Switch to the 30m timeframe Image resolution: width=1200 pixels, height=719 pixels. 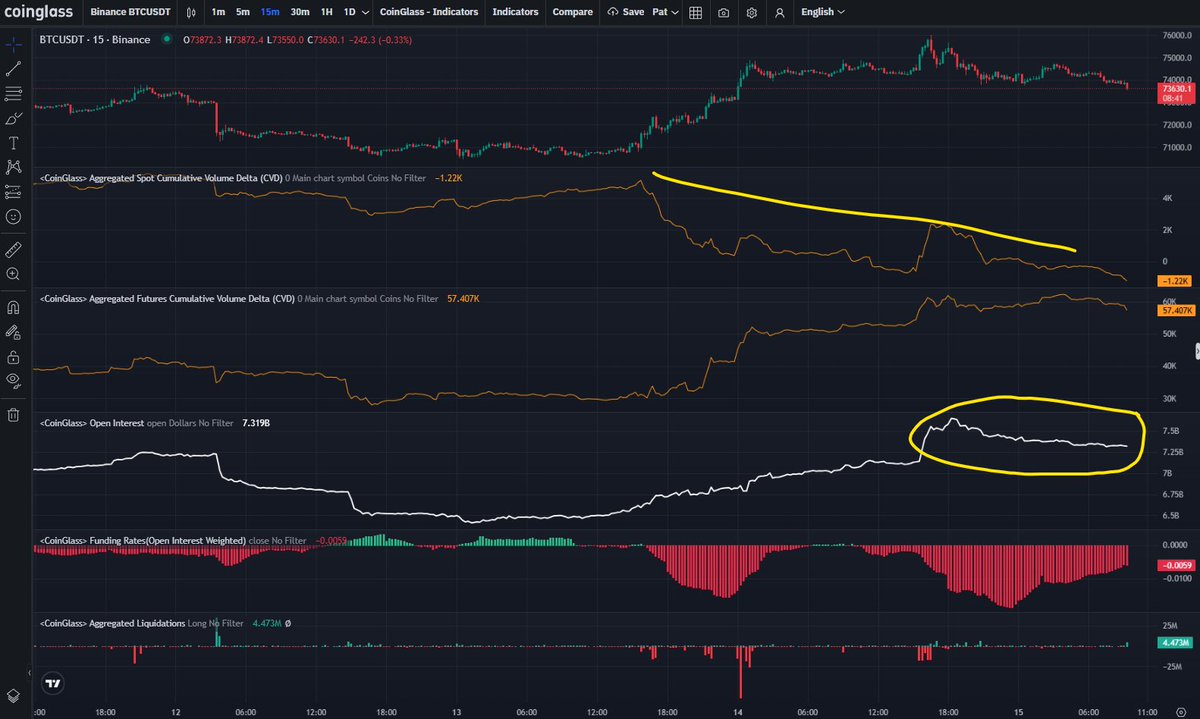[x=299, y=12]
